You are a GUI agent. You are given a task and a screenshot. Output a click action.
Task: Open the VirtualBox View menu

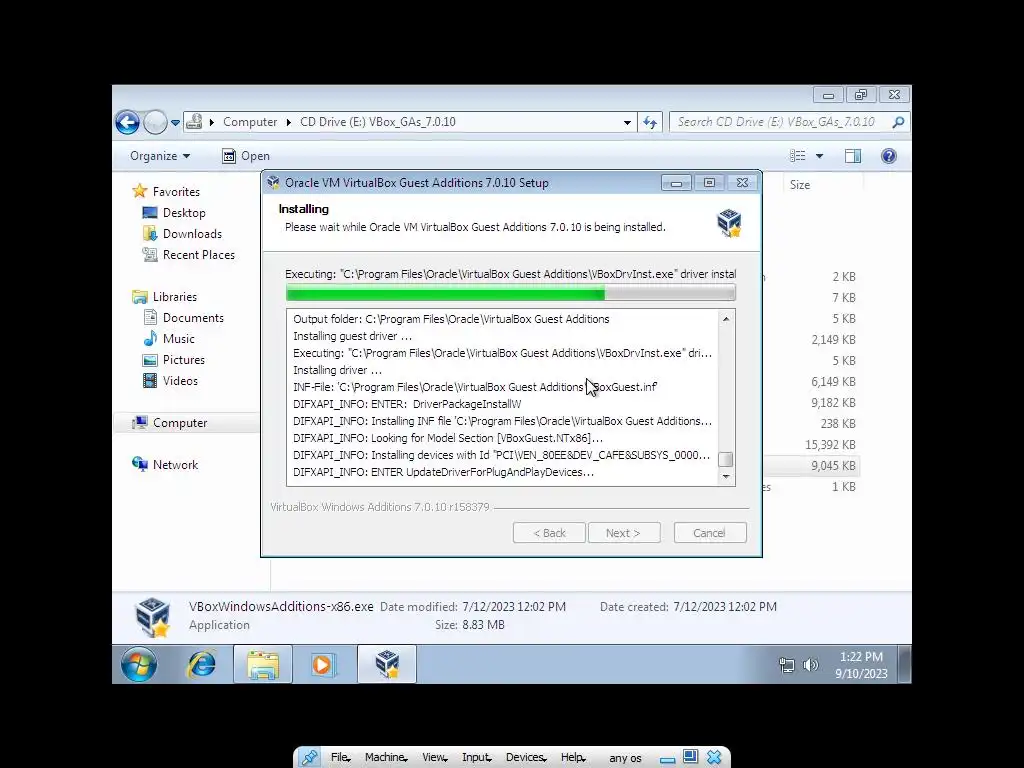(x=434, y=758)
